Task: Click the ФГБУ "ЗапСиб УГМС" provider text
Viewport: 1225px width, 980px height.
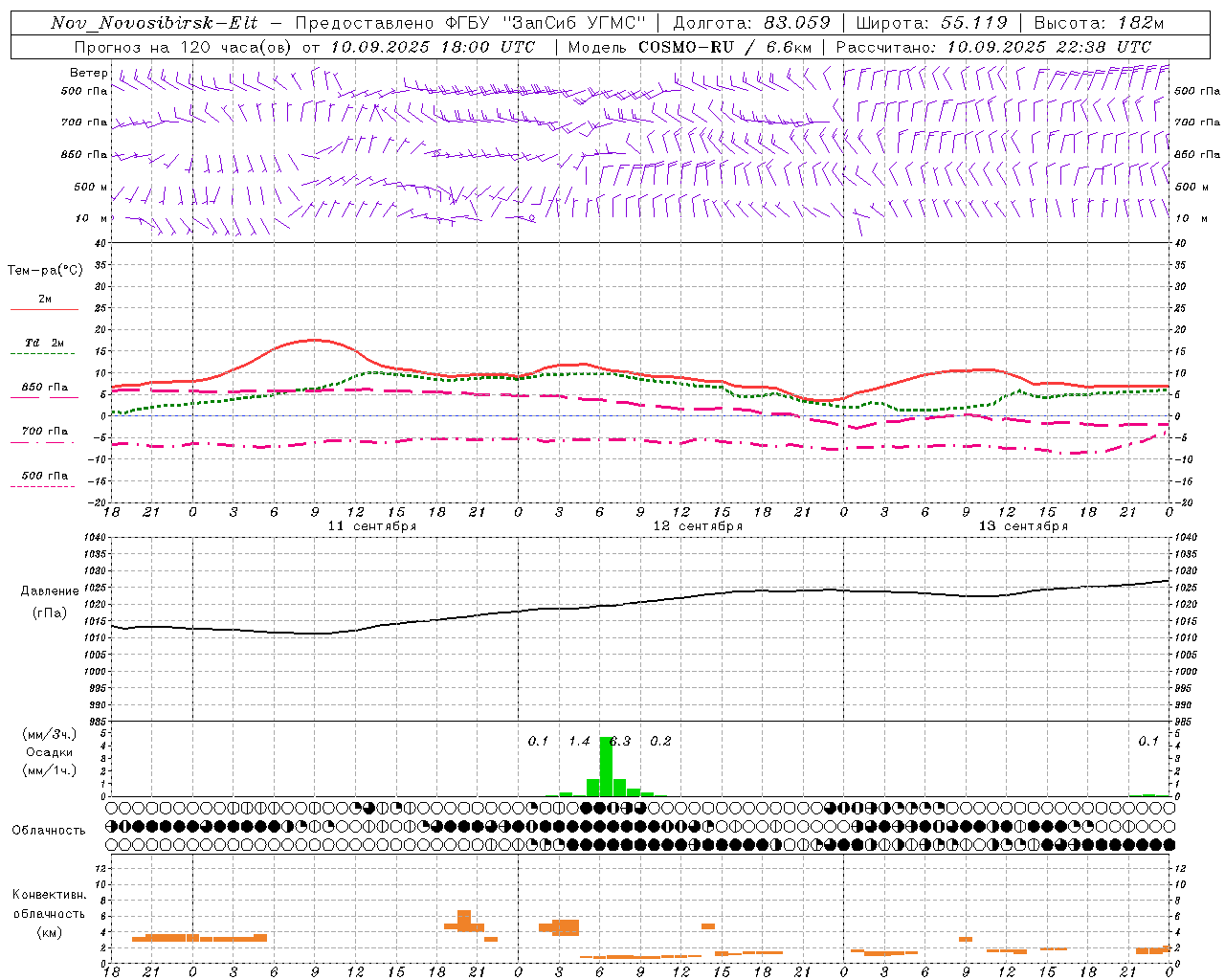Action: (x=546, y=23)
